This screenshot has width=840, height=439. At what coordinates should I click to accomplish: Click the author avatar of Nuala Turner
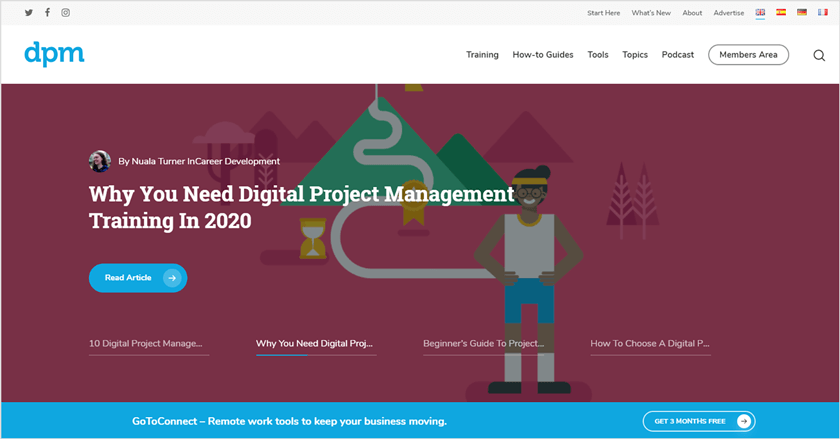100,161
